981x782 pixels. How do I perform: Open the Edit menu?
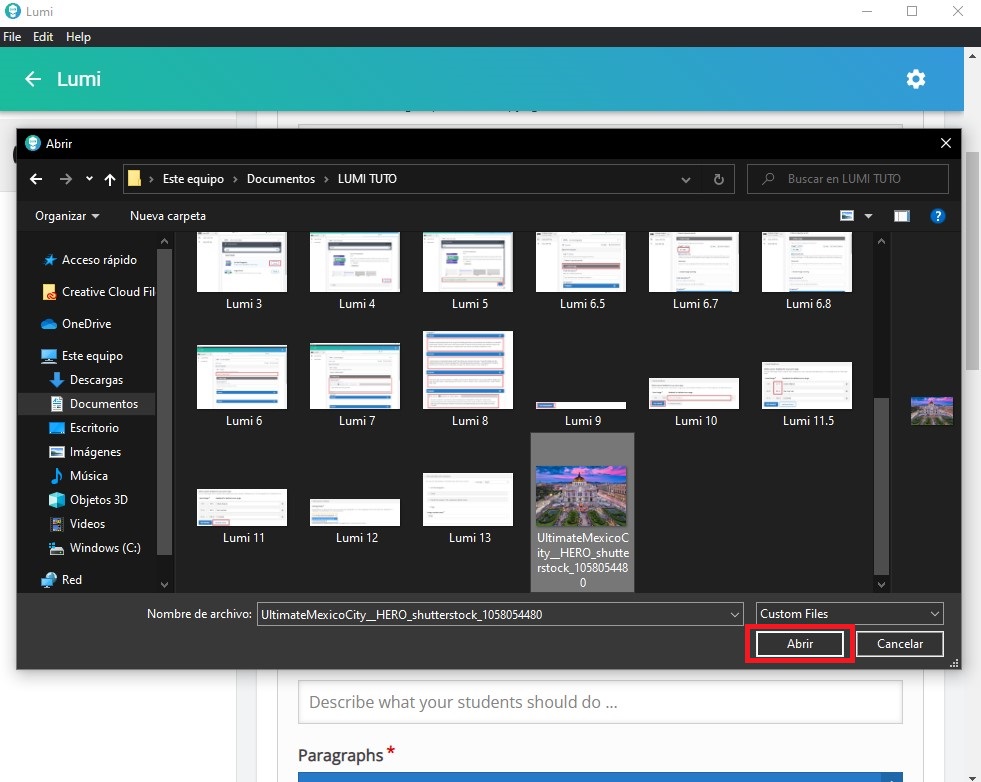(43, 37)
